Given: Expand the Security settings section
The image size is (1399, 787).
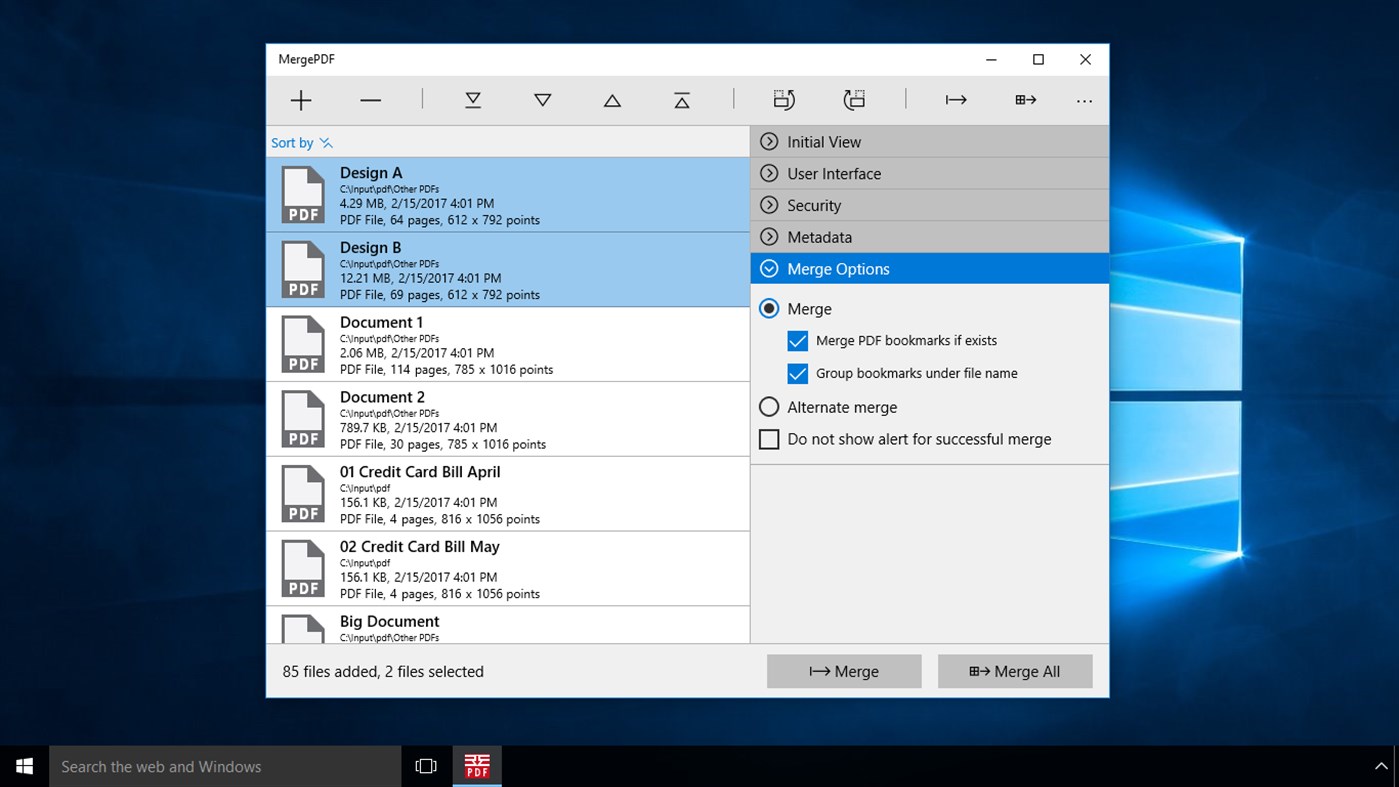Looking at the screenshot, I should click(x=814, y=204).
